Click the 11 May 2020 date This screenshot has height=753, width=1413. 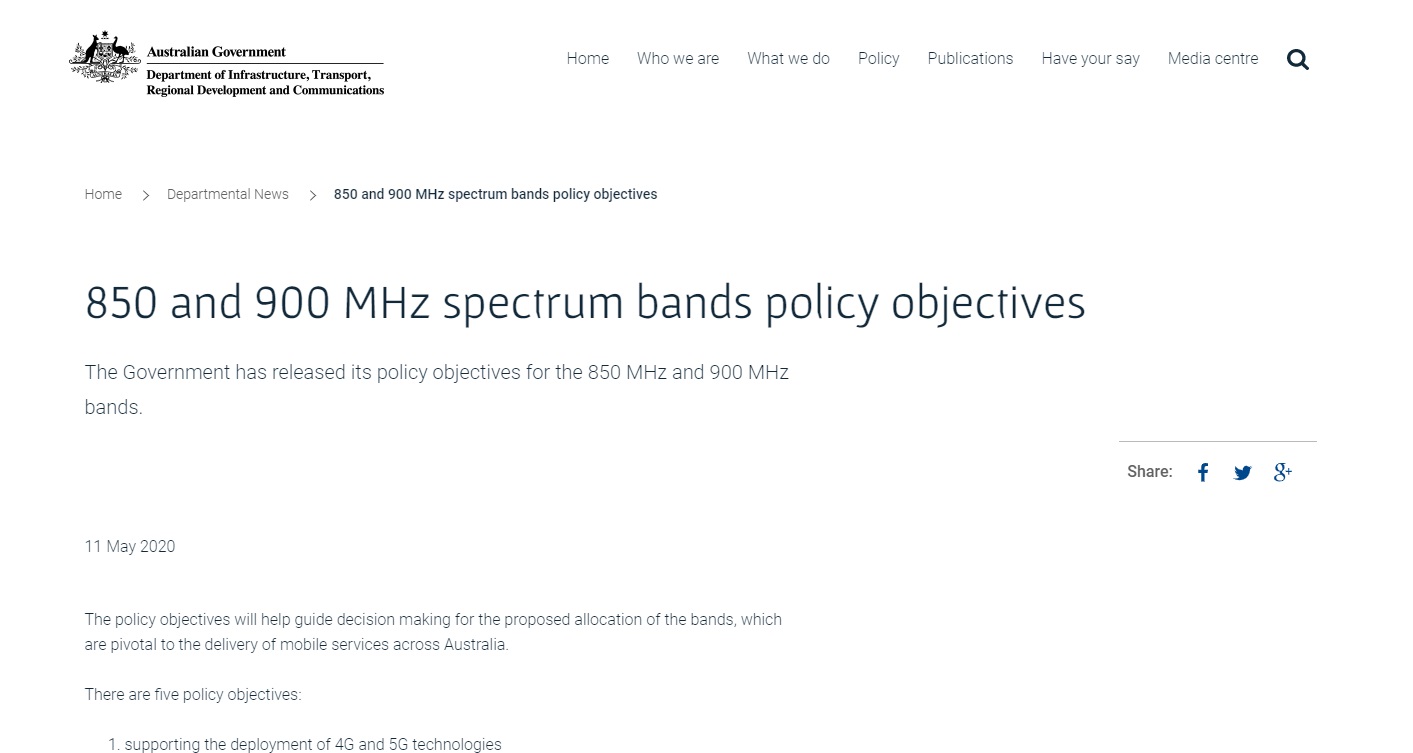pos(130,546)
